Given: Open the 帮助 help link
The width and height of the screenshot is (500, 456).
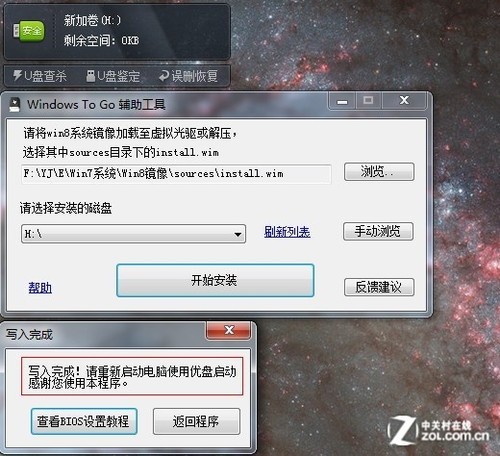Looking at the screenshot, I should [x=40, y=288].
